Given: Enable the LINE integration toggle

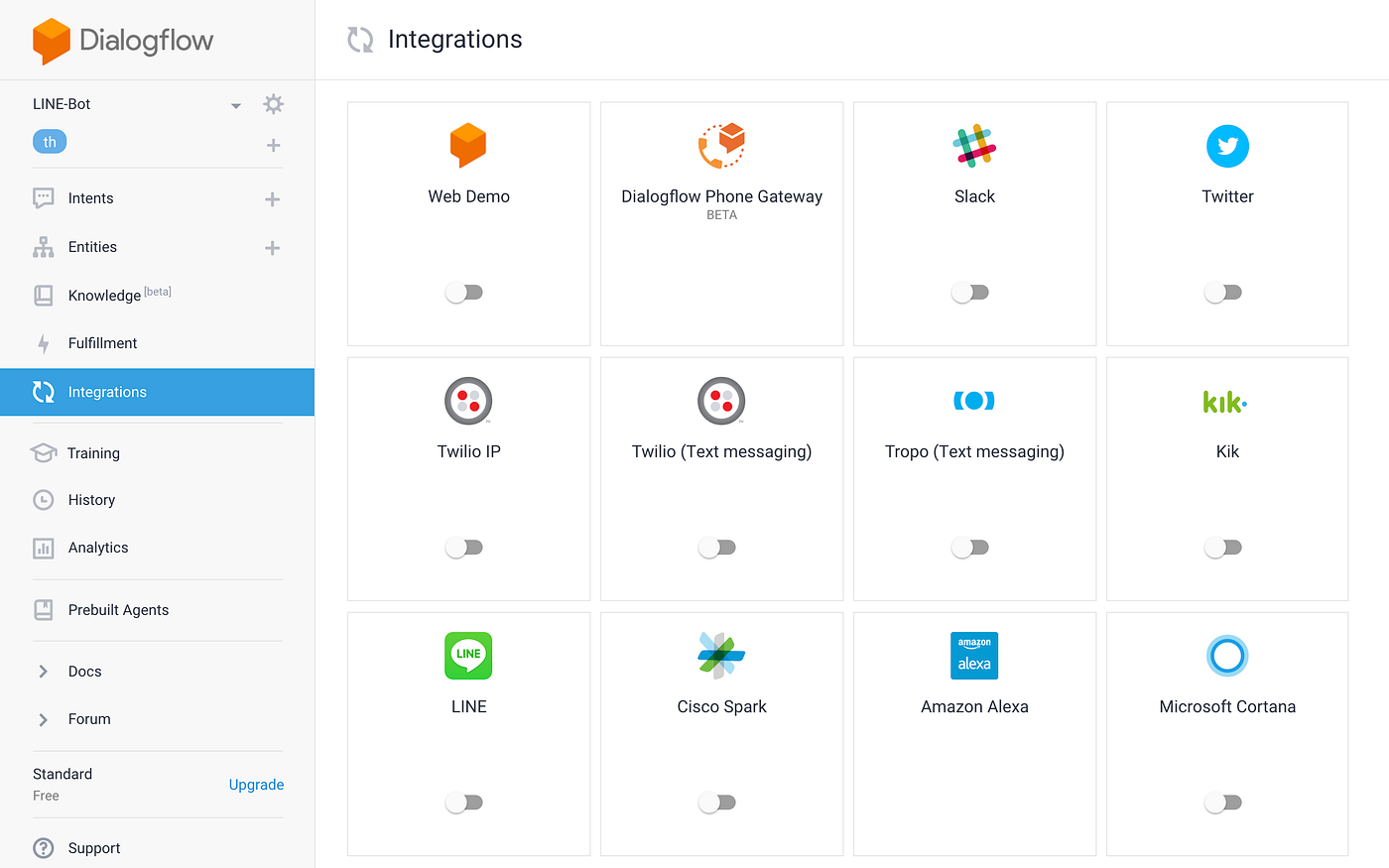Looking at the screenshot, I should click(x=463, y=802).
